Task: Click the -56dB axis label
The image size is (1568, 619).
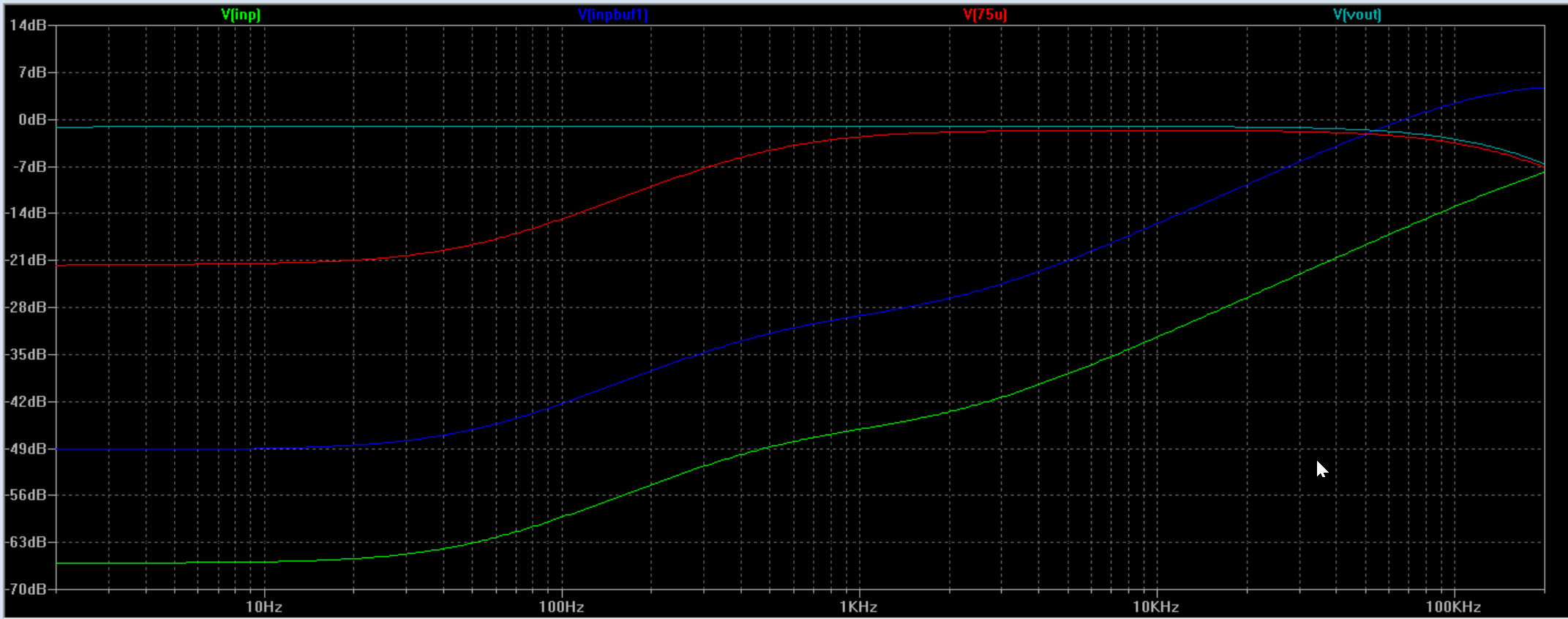Action: coord(26,495)
